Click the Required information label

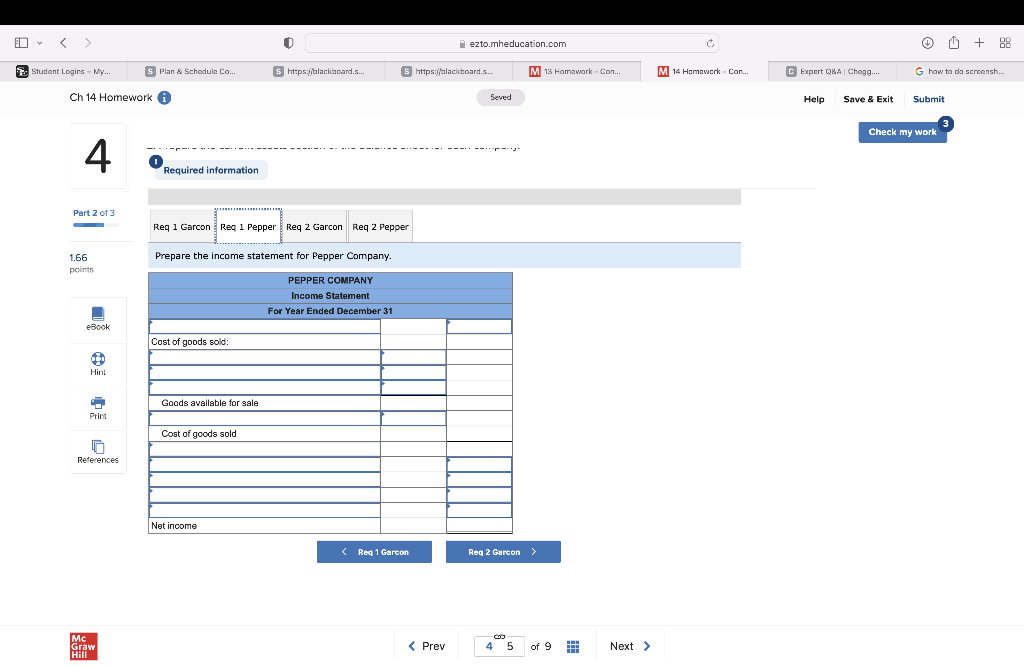[x=211, y=170]
